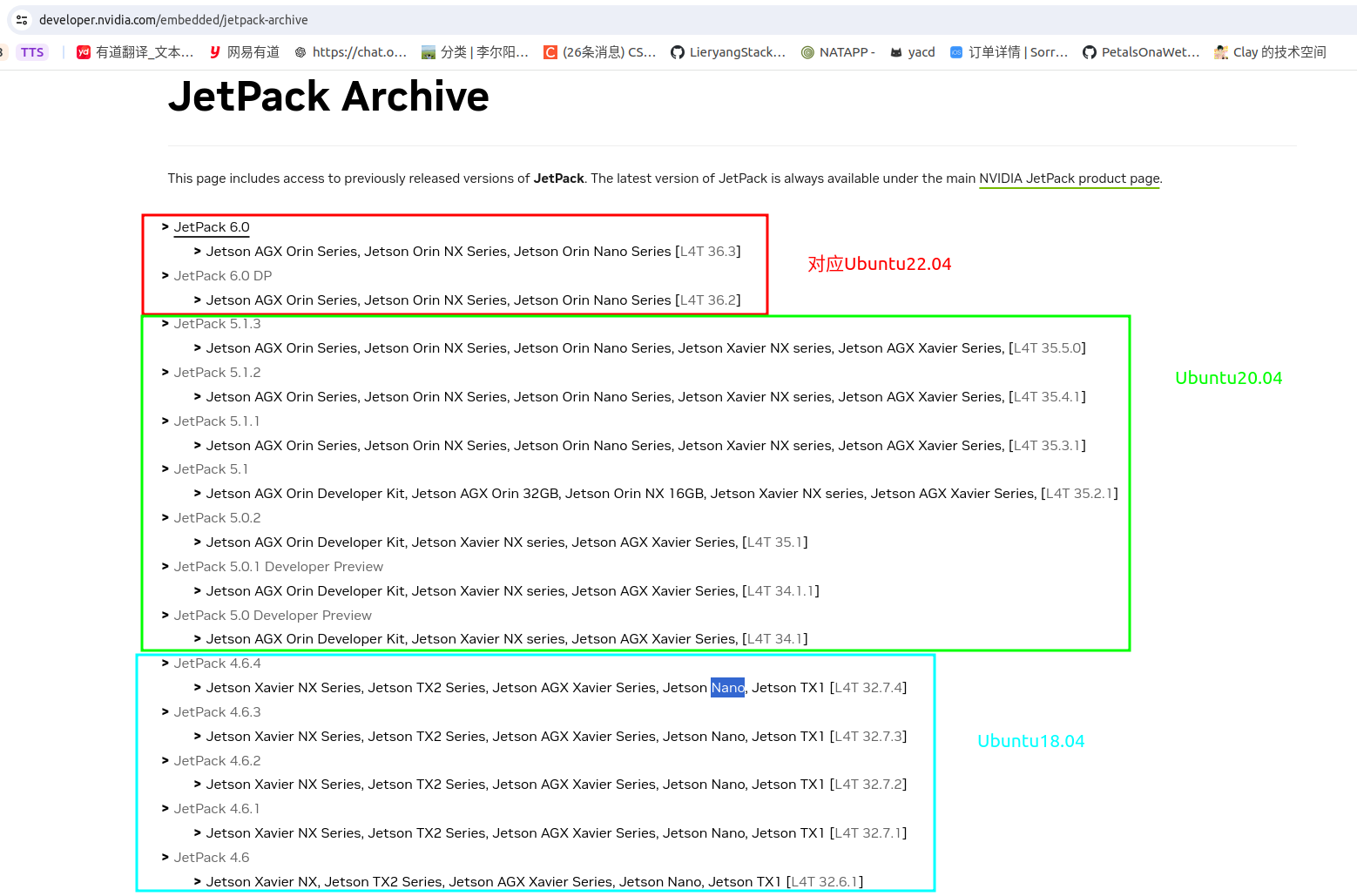Open the Clay 的技术空间 bookmark
The height and width of the screenshot is (896, 1357).
tap(1270, 52)
